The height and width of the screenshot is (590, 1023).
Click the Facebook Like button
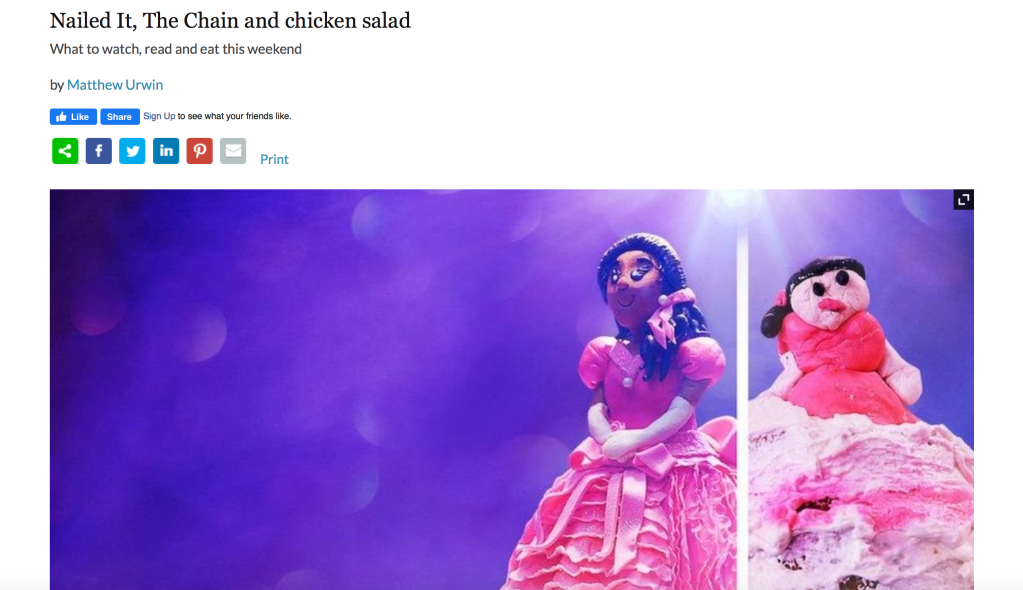pyautogui.click(x=73, y=117)
